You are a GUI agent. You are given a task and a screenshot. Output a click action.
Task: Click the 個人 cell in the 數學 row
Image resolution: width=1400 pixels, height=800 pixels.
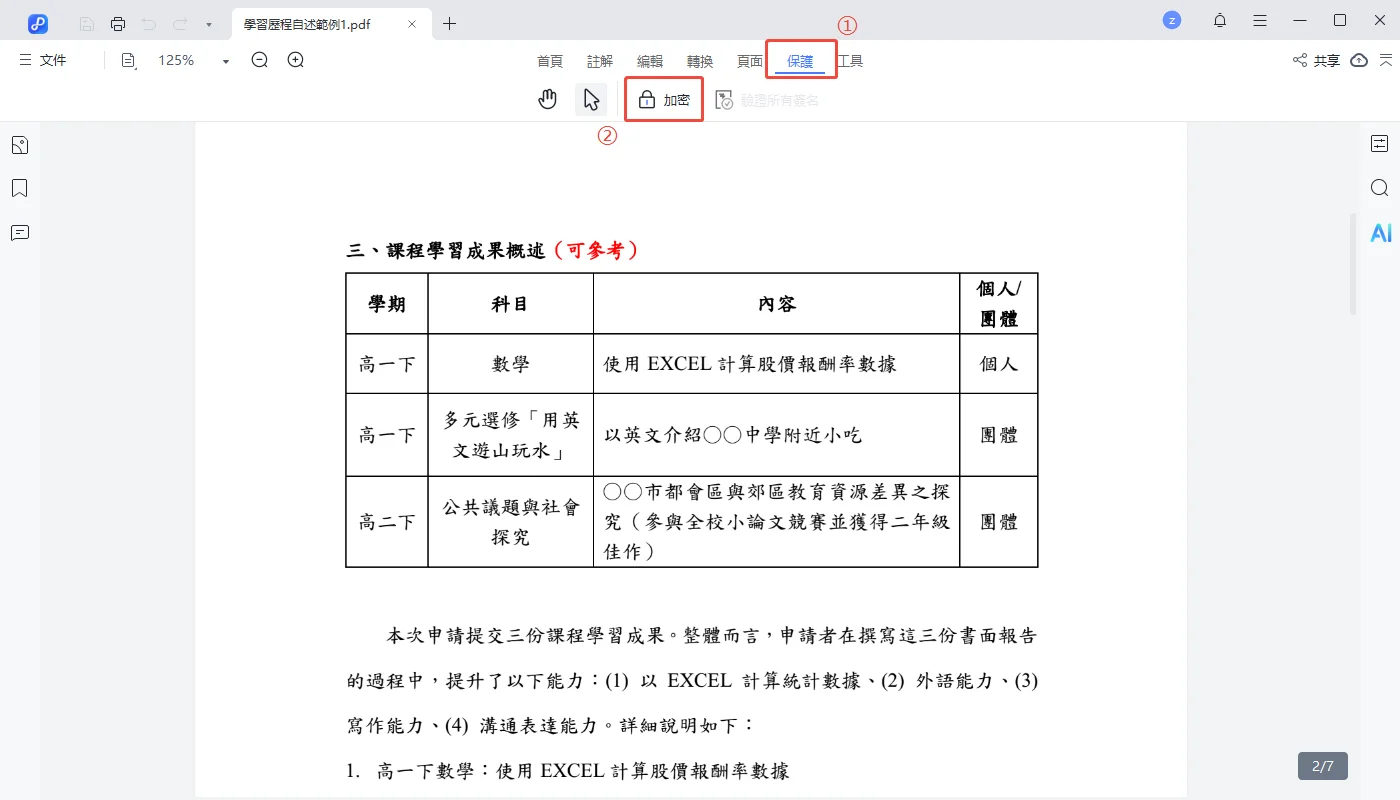[x=999, y=364]
